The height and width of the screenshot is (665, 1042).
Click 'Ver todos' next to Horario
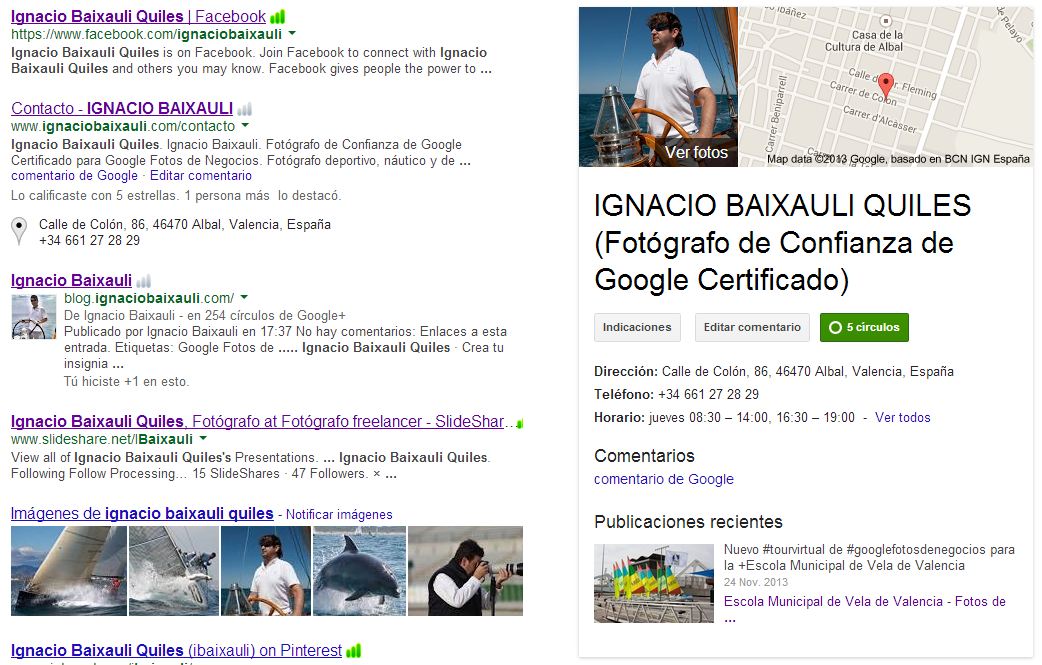(902, 417)
